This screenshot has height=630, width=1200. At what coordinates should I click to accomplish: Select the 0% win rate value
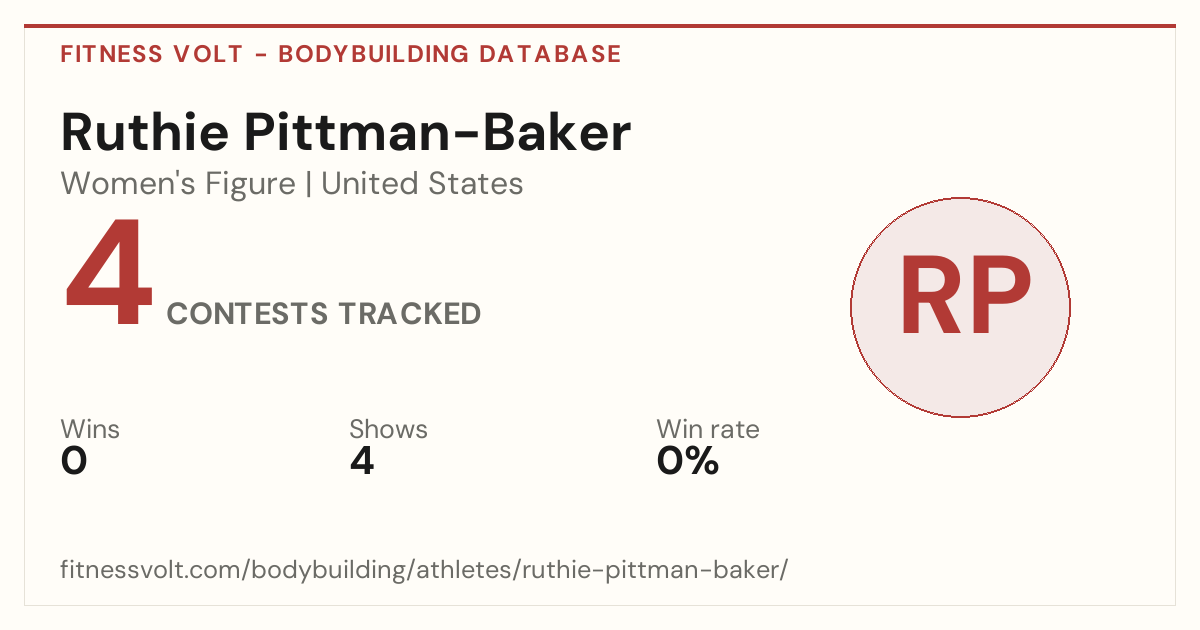click(x=688, y=461)
